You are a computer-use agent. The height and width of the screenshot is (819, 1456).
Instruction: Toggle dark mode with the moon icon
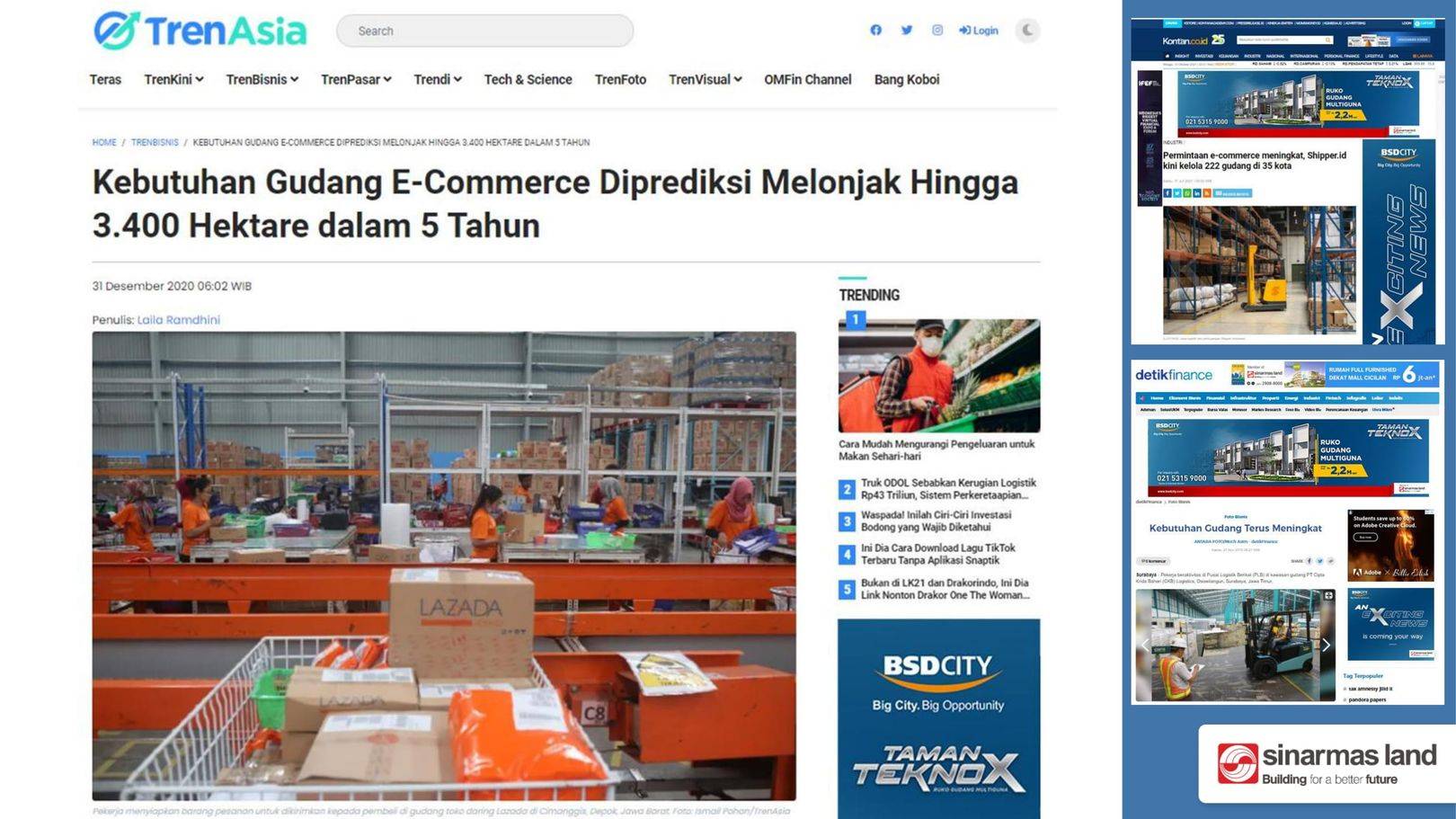pyautogui.click(x=1027, y=30)
